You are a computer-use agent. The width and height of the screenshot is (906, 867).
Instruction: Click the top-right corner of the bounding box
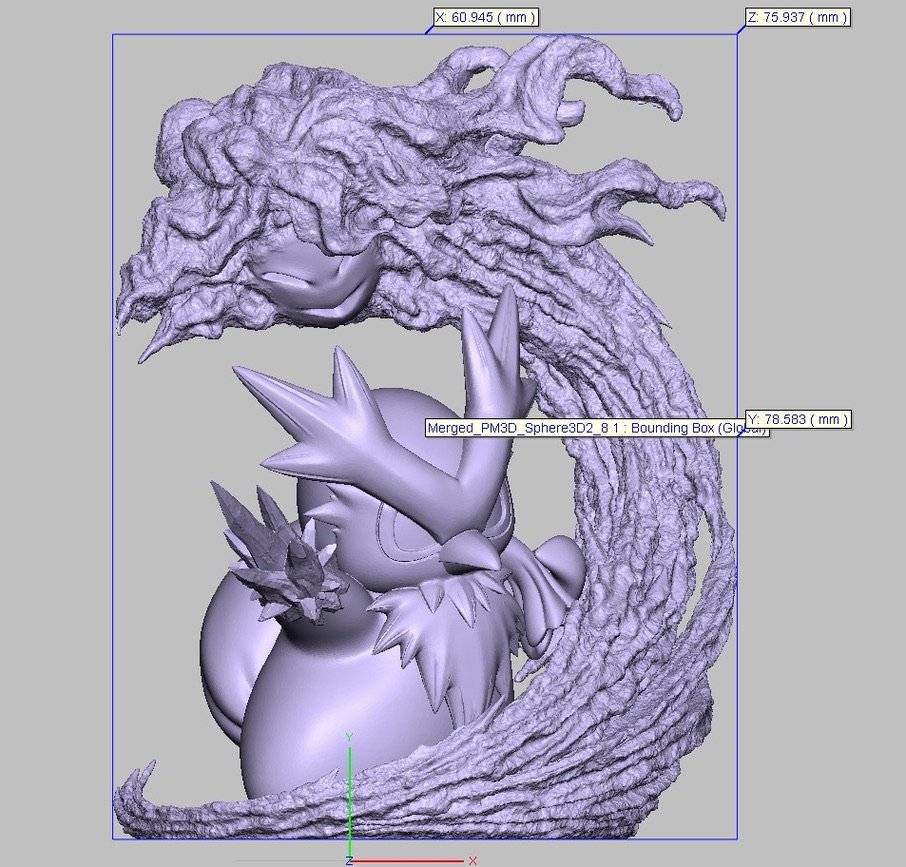pos(737,34)
